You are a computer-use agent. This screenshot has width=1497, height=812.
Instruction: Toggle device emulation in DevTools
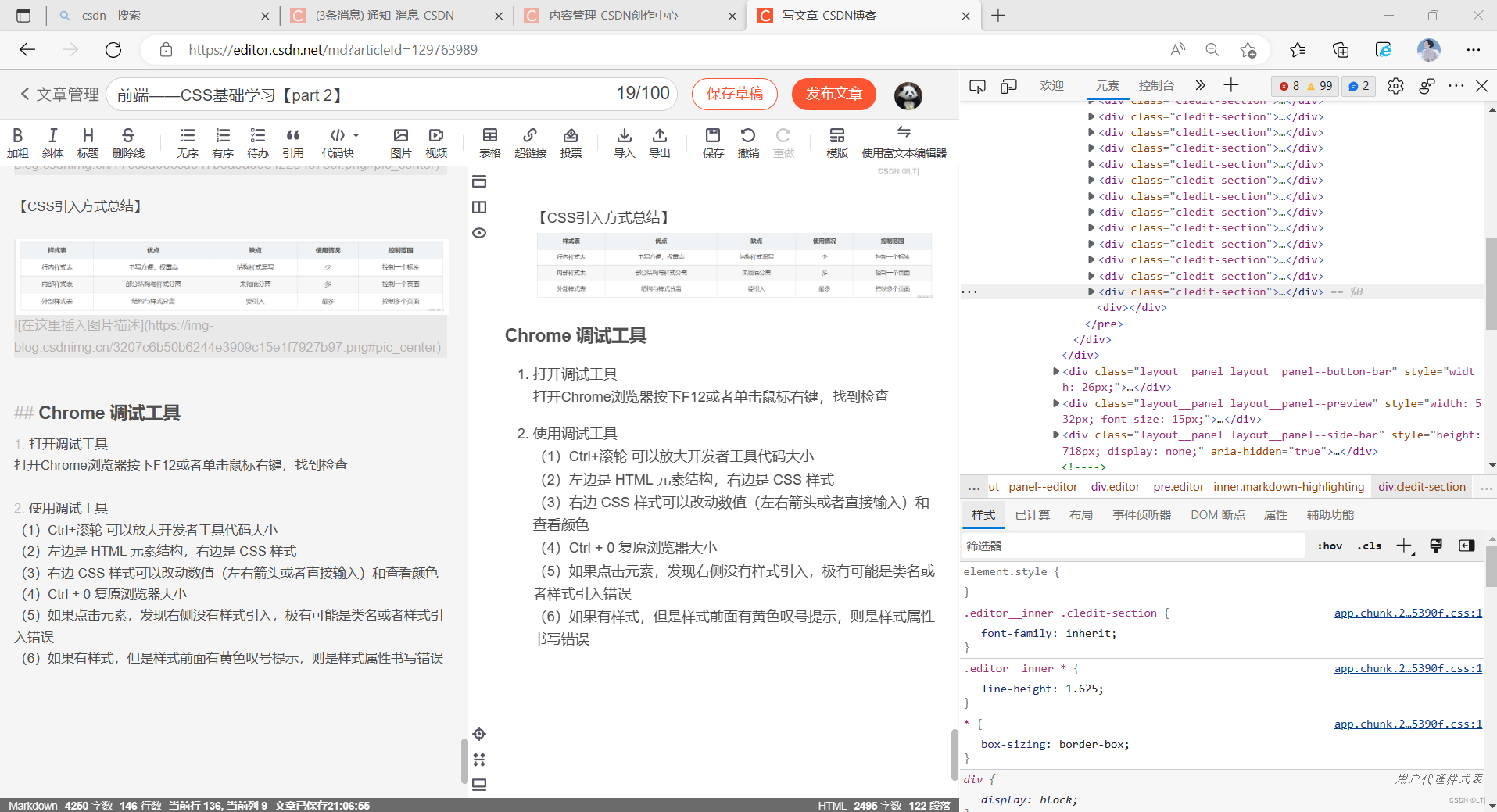point(1008,86)
